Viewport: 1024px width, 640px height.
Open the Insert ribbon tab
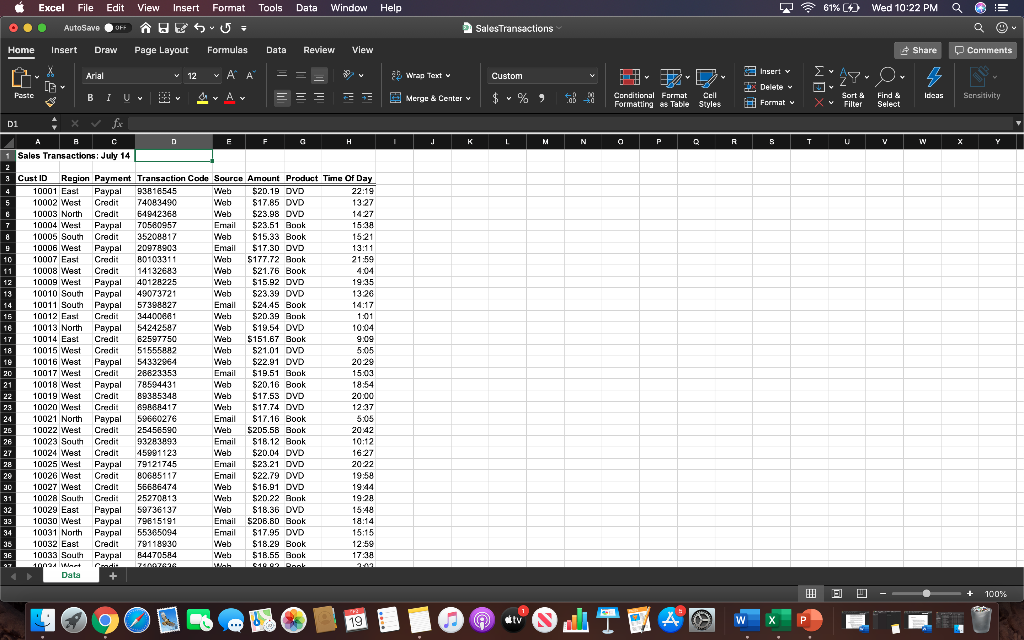pyautogui.click(x=64, y=50)
